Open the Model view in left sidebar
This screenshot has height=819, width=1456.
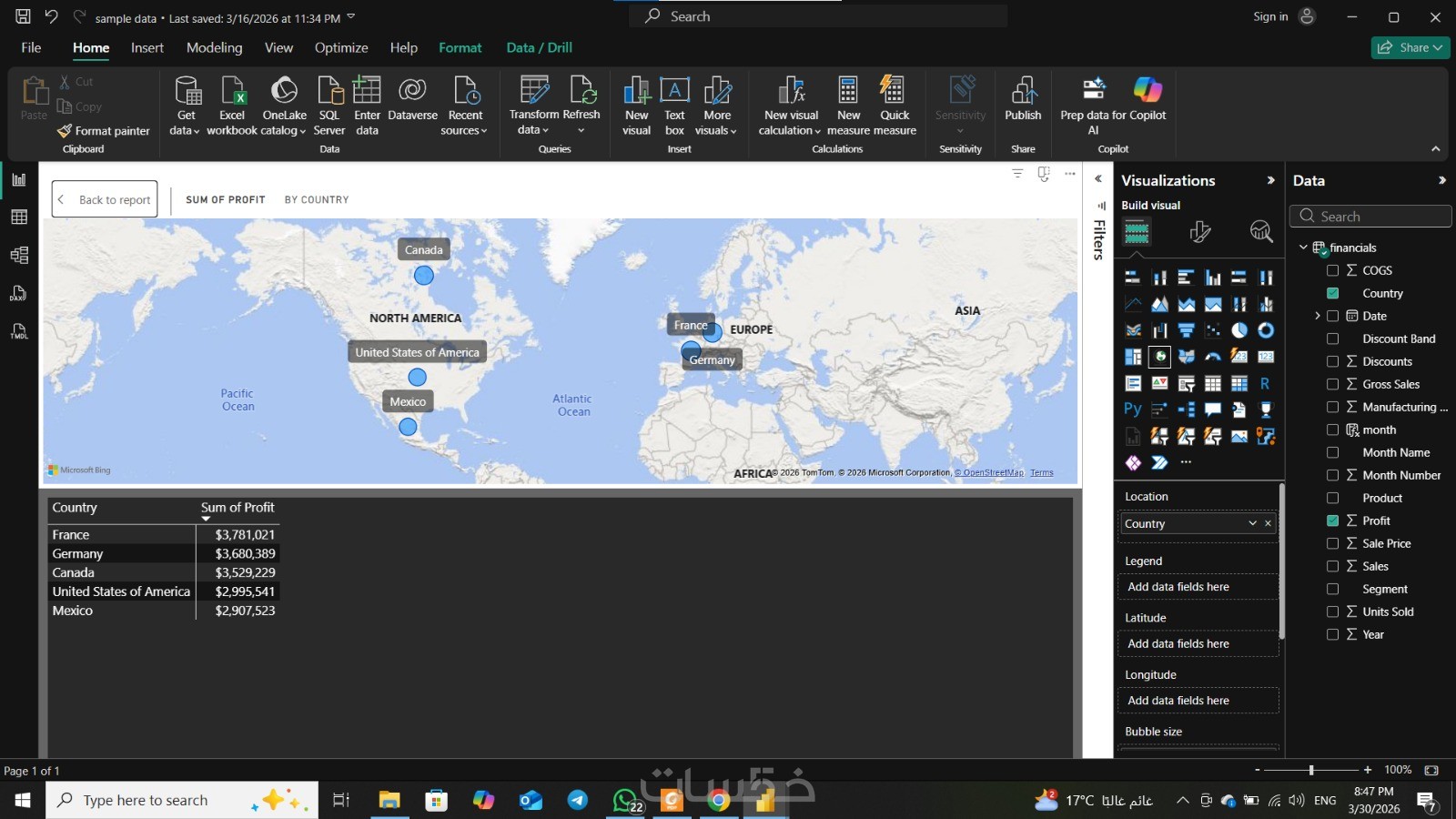(x=19, y=256)
